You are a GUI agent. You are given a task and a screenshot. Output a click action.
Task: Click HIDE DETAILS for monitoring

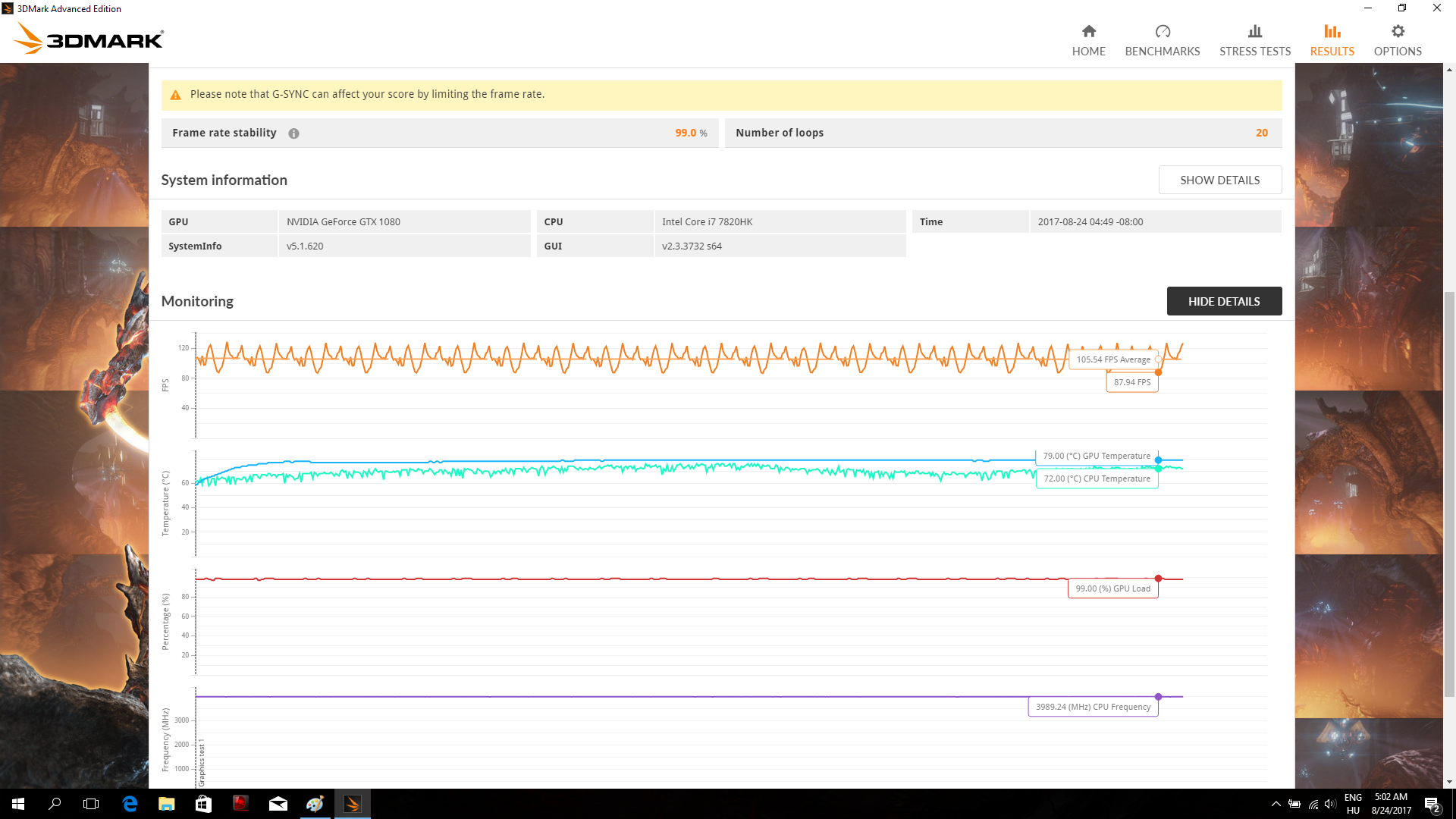1224,301
